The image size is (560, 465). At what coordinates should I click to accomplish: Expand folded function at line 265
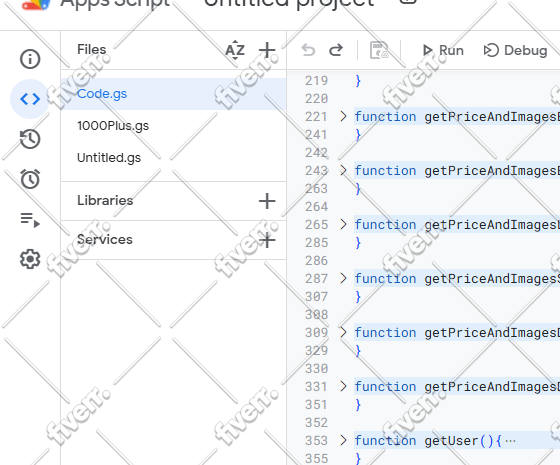(343, 224)
